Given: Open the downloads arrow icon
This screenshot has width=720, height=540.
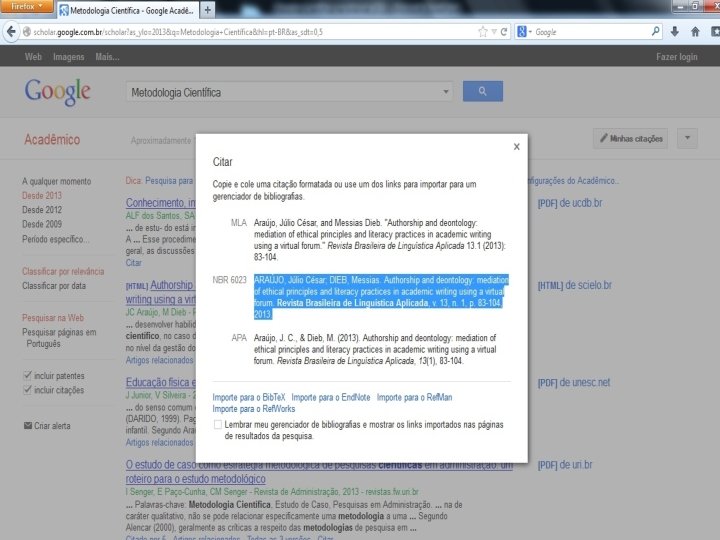Looking at the screenshot, I should 675,32.
